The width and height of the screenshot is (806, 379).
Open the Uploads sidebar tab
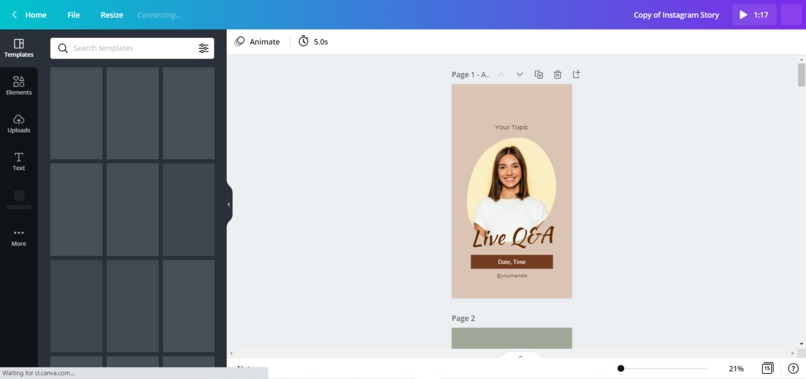19,124
